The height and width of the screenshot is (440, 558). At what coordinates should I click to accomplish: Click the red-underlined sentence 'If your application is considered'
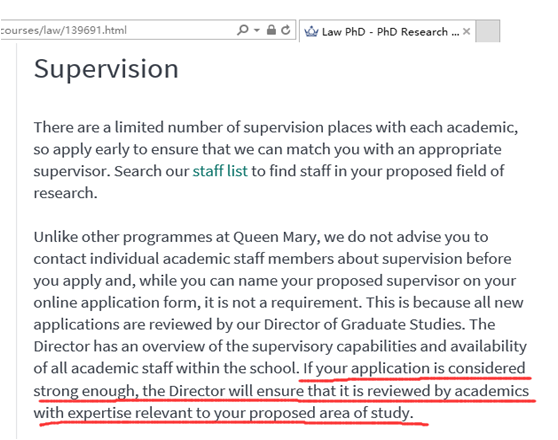(414, 368)
